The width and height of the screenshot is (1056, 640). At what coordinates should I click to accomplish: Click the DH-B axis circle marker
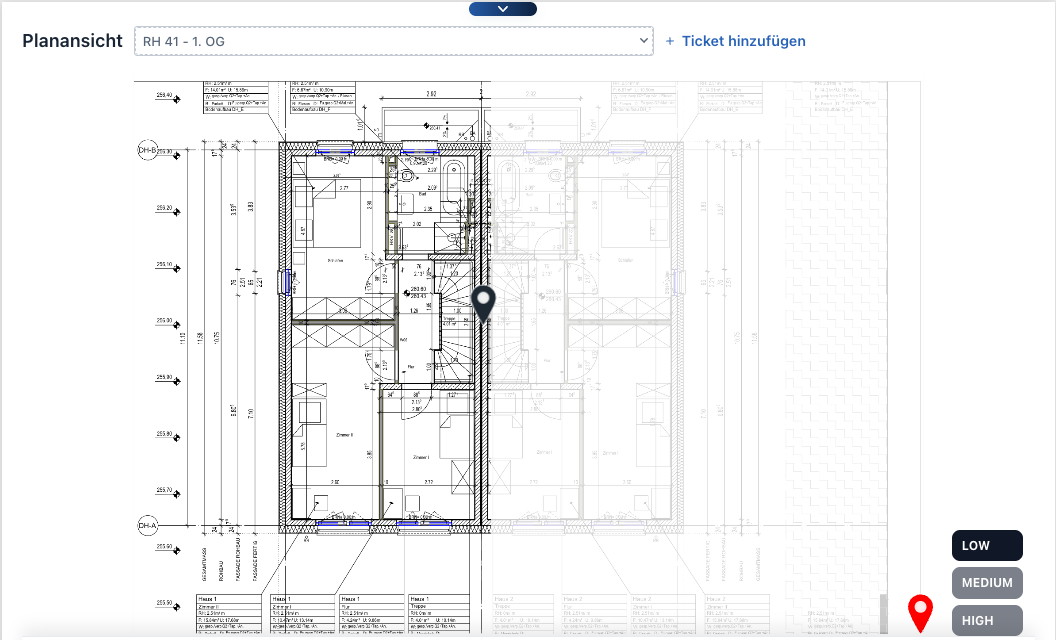(x=147, y=151)
